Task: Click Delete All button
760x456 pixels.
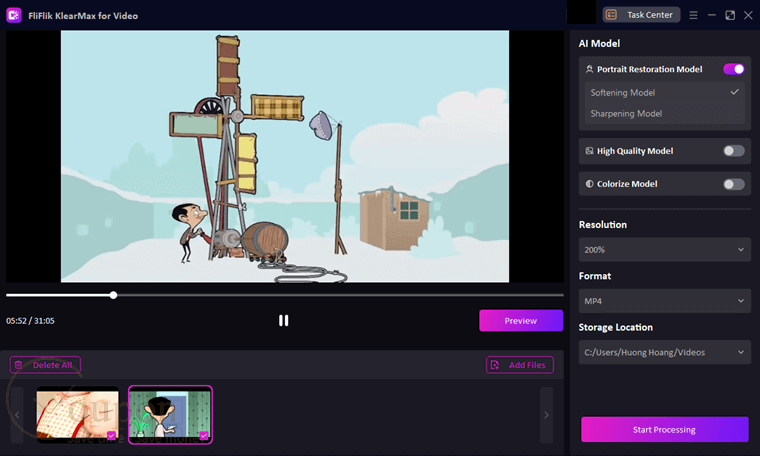Action: (x=45, y=365)
